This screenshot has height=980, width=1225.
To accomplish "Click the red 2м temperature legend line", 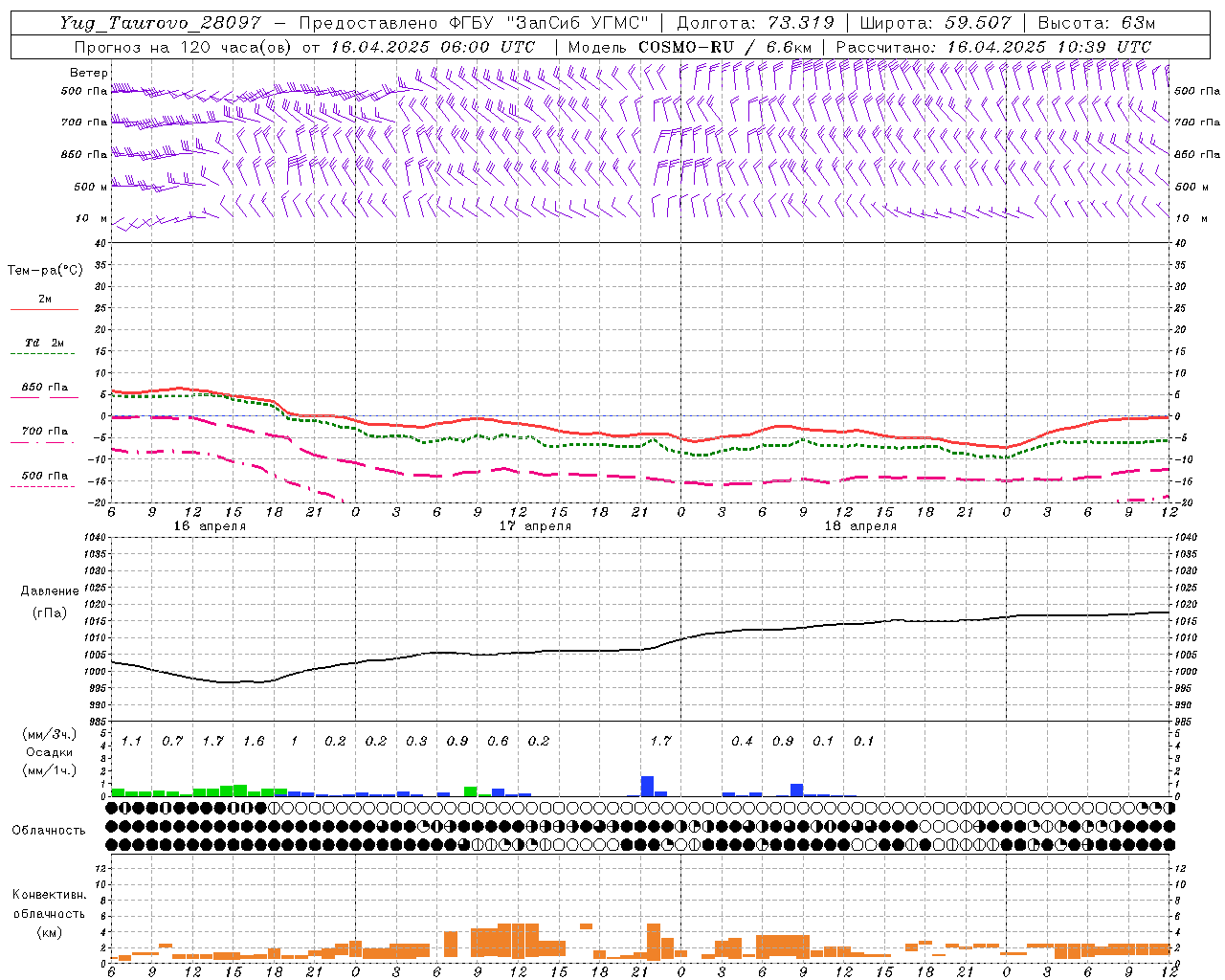I will point(44,309).
